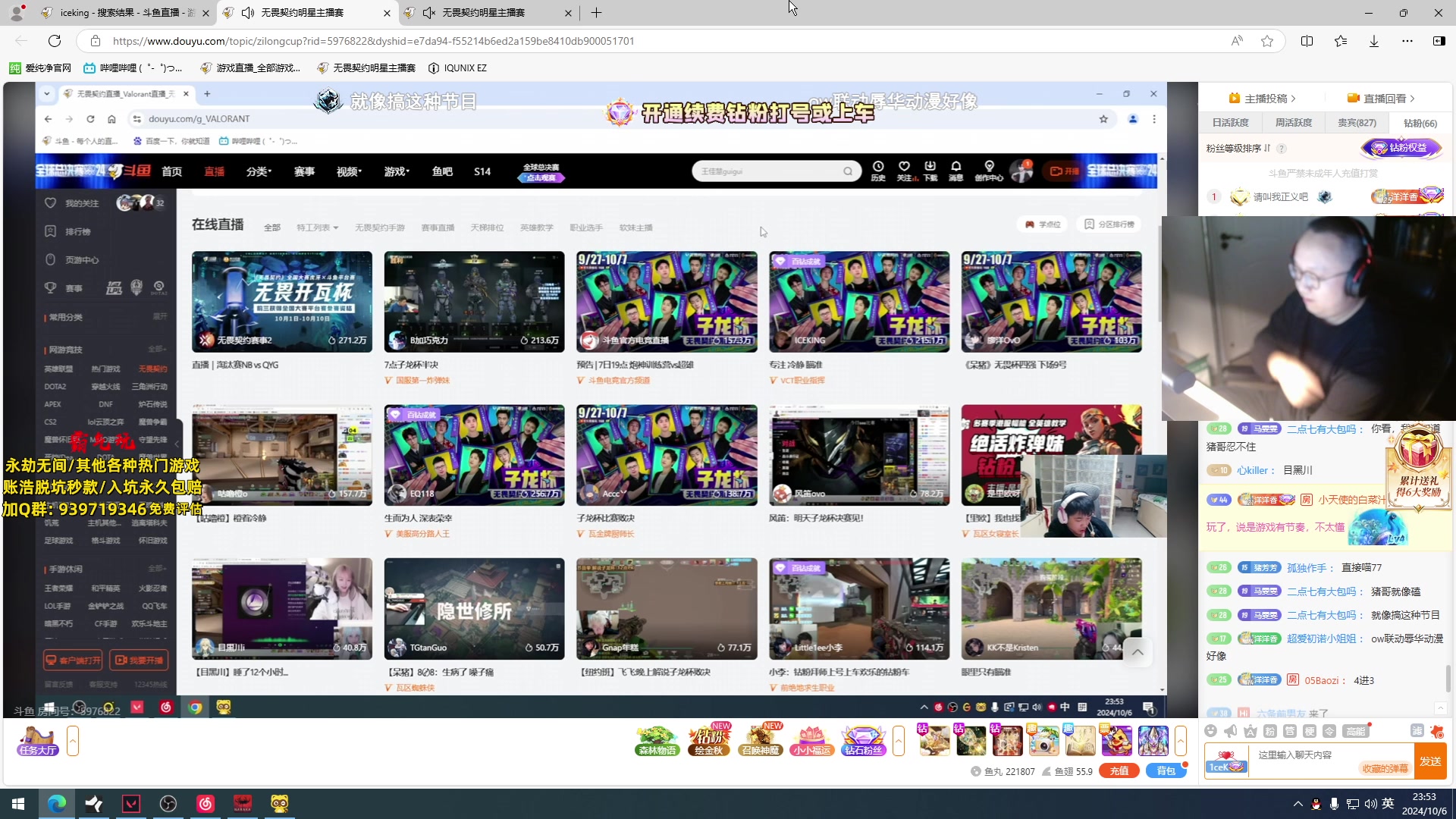The height and width of the screenshot is (819, 1456).
Task: Open 绘金秋 activity icon
Action: (x=708, y=741)
